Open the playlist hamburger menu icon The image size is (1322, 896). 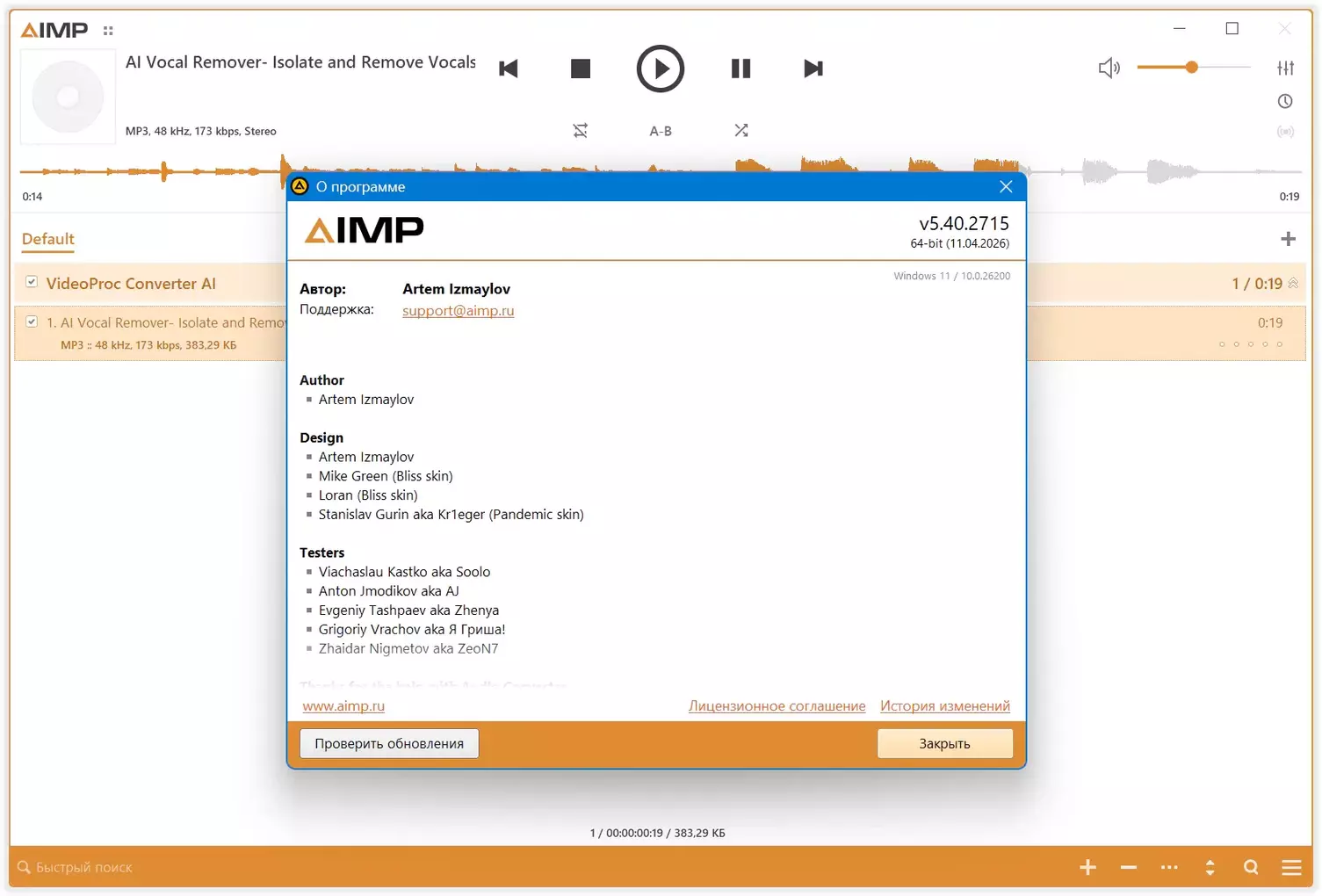click(x=1291, y=868)
